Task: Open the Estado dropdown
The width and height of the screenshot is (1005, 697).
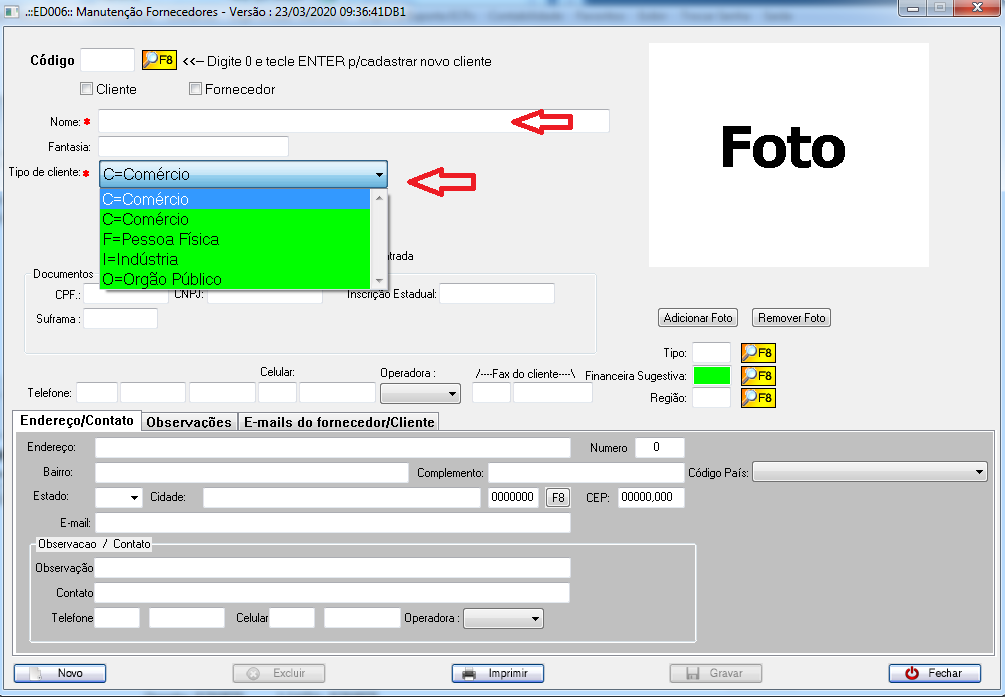Action: [x=134, y=498]
